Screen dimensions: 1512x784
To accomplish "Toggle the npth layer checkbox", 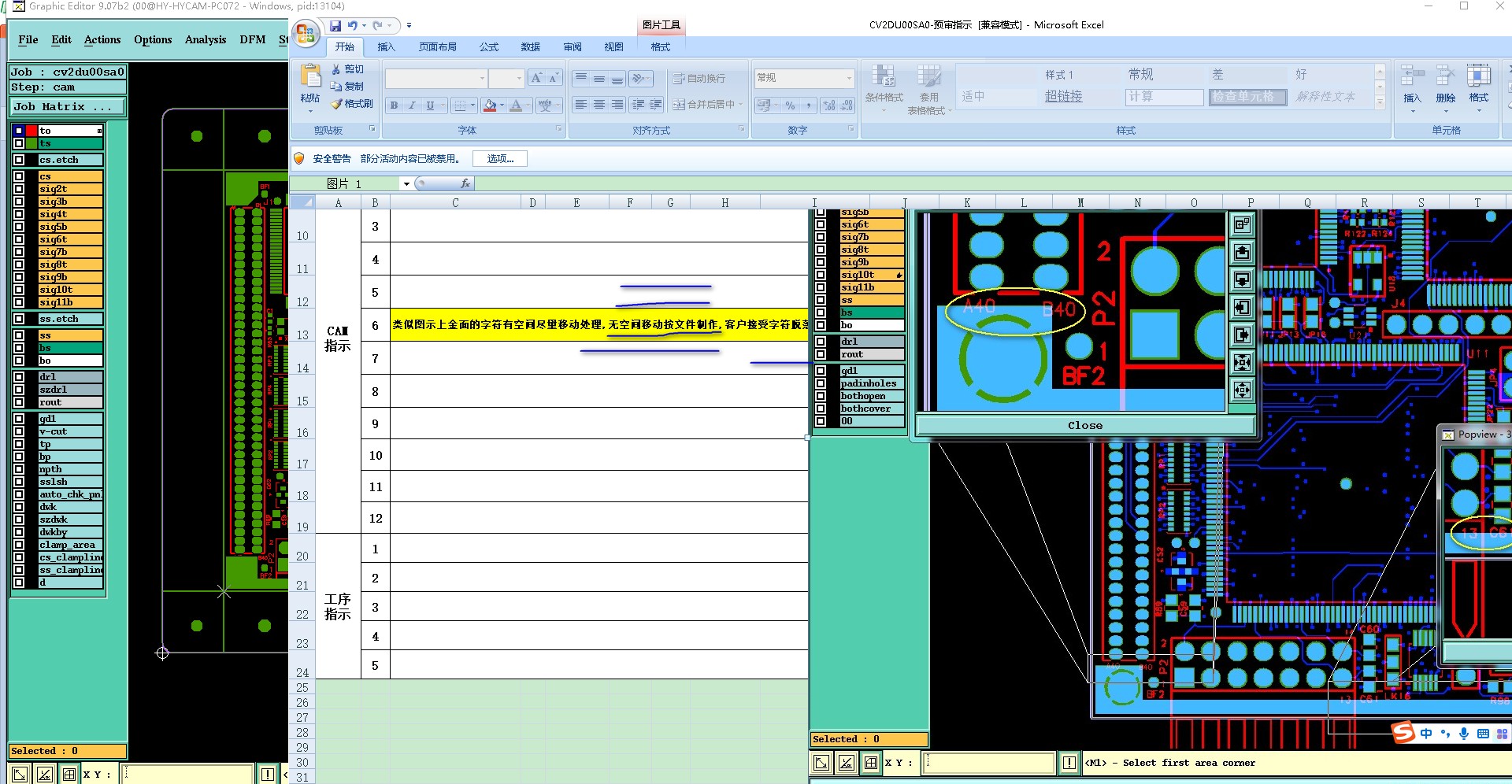I will 19,469.
